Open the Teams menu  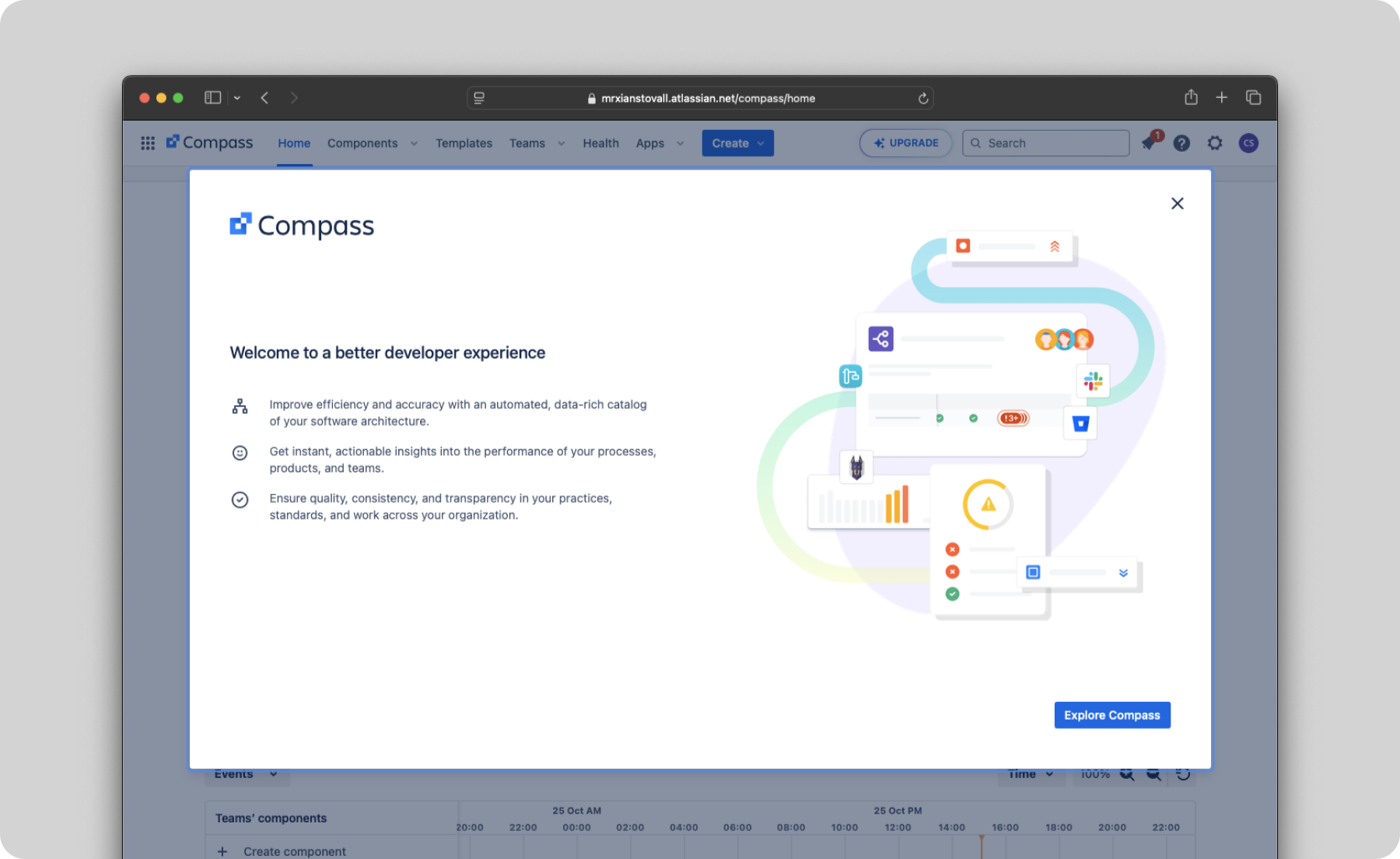[x=527, y=143]
